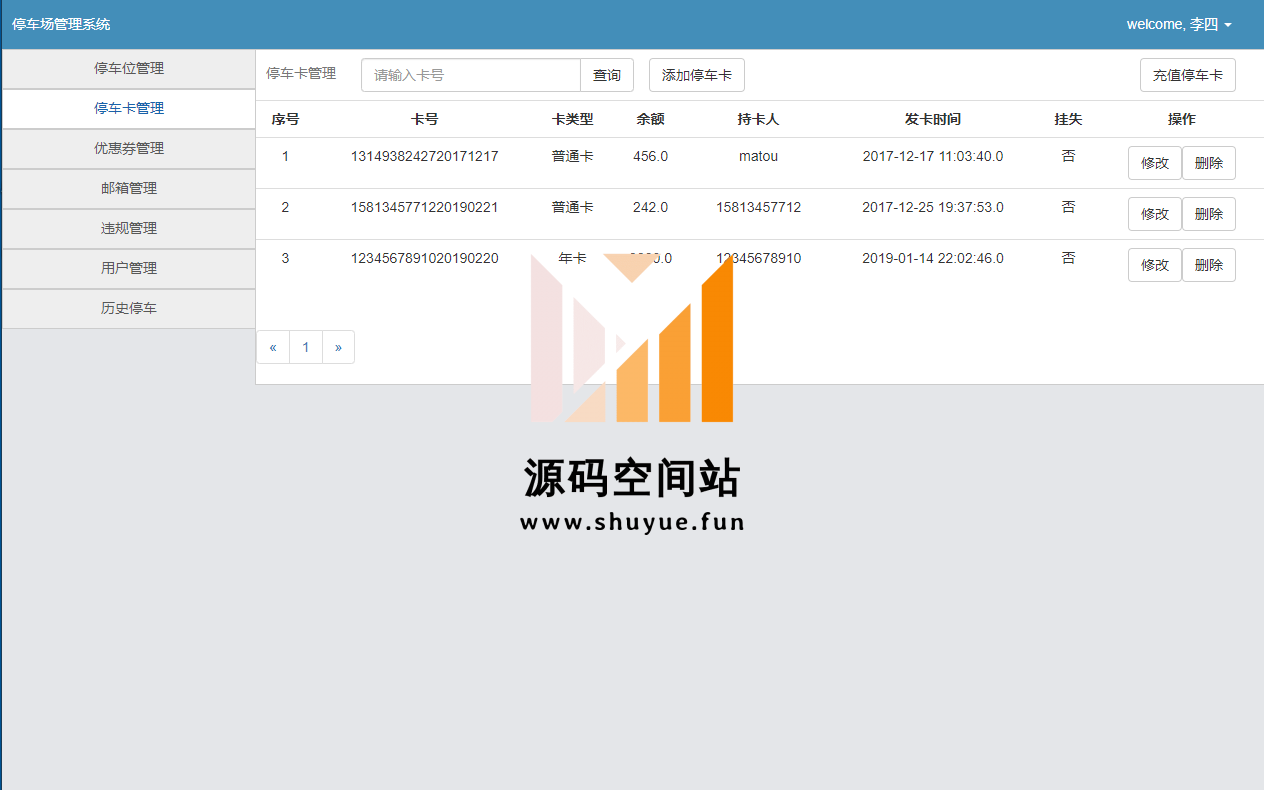Click issue time 2017-12-17 11:03:40.0
Viewport: 1264px width, 790px height.
(x=933, y=156)
